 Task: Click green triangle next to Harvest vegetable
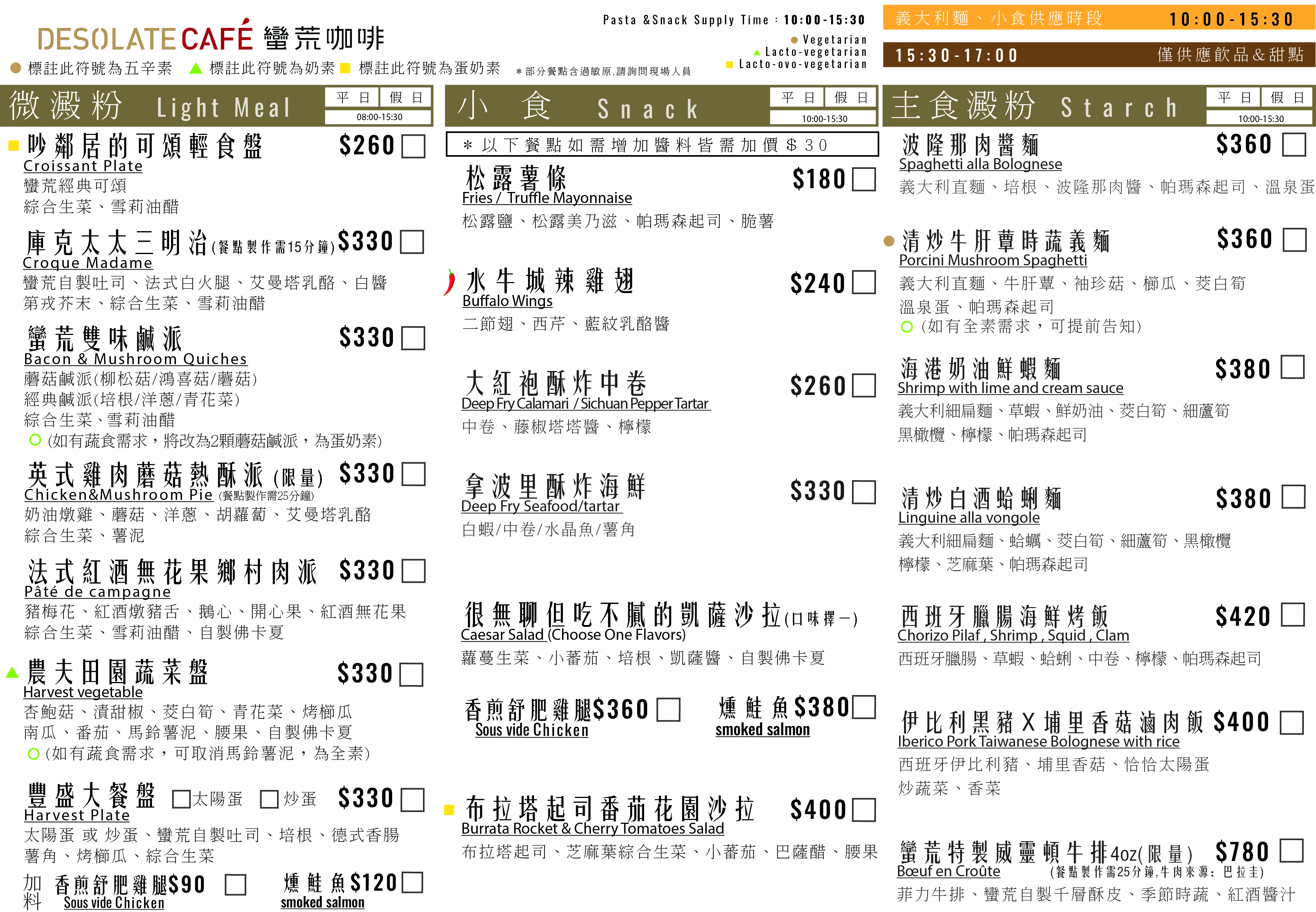pyautogui.click(x=12, y=673)
